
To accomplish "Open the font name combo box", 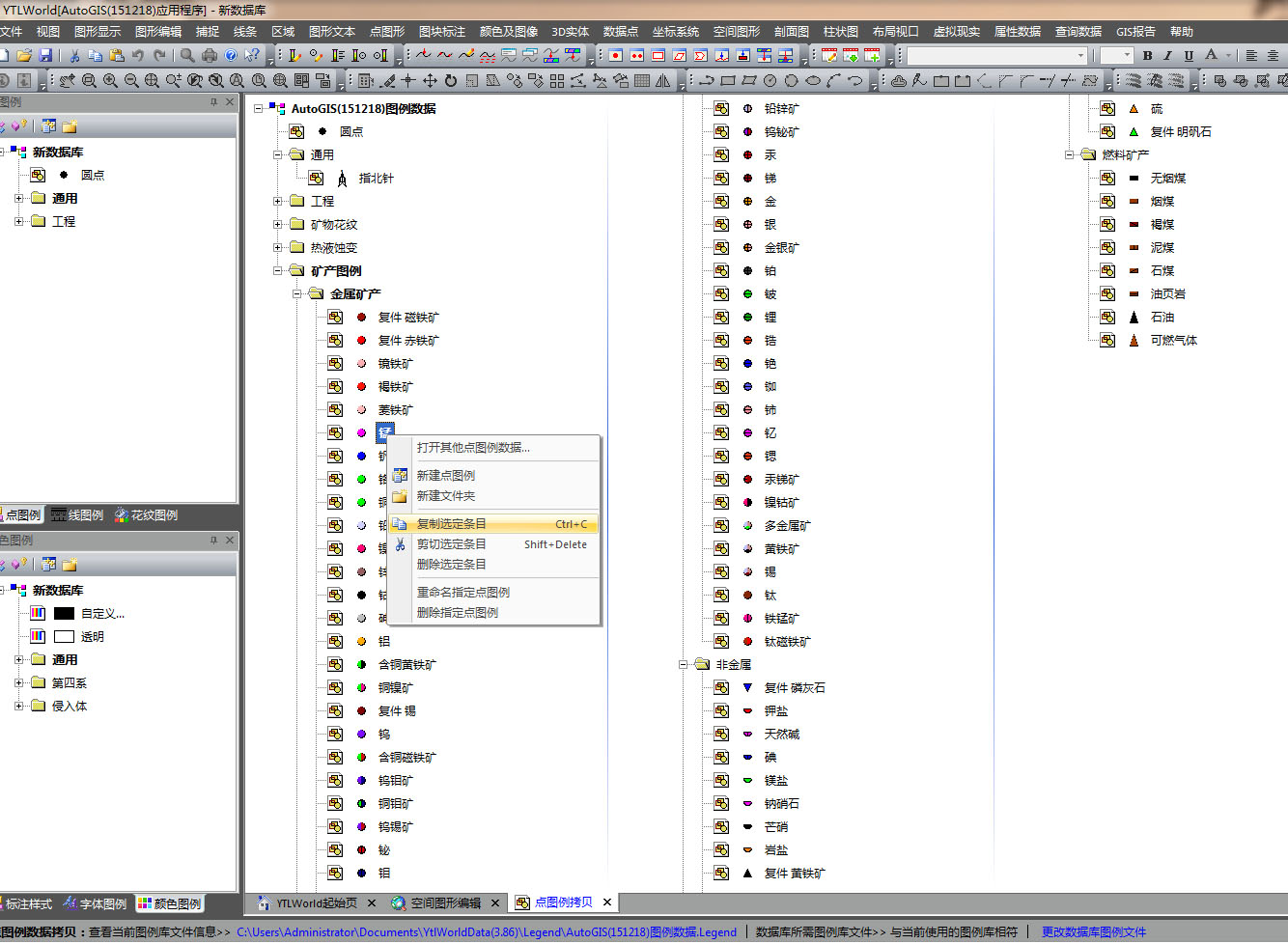I will pyautogui.click(x=996, y=55).
